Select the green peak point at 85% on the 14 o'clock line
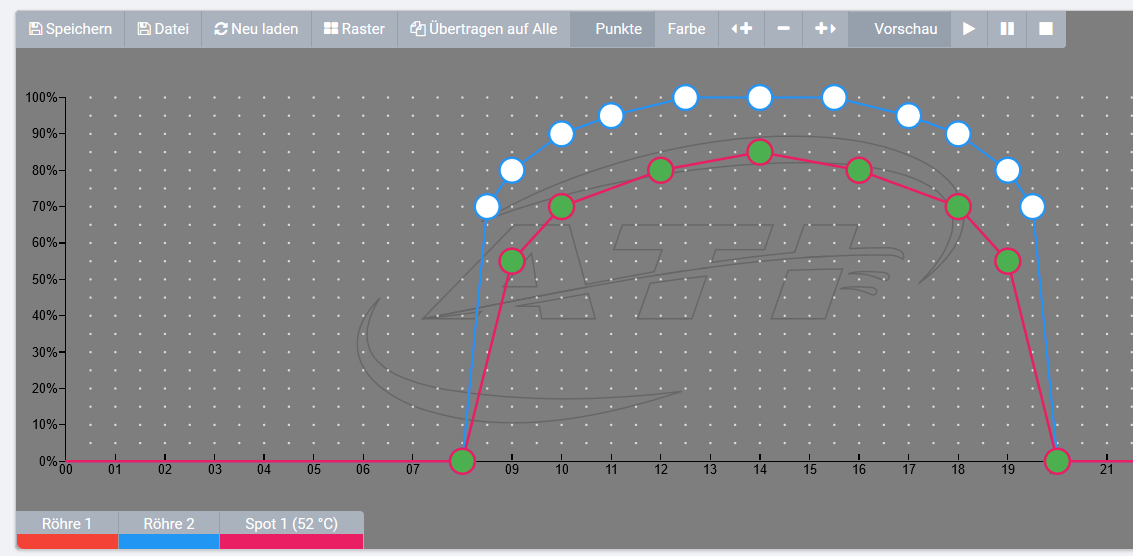The height and width of the screenshot is (556, 1133). click(760, 152)
